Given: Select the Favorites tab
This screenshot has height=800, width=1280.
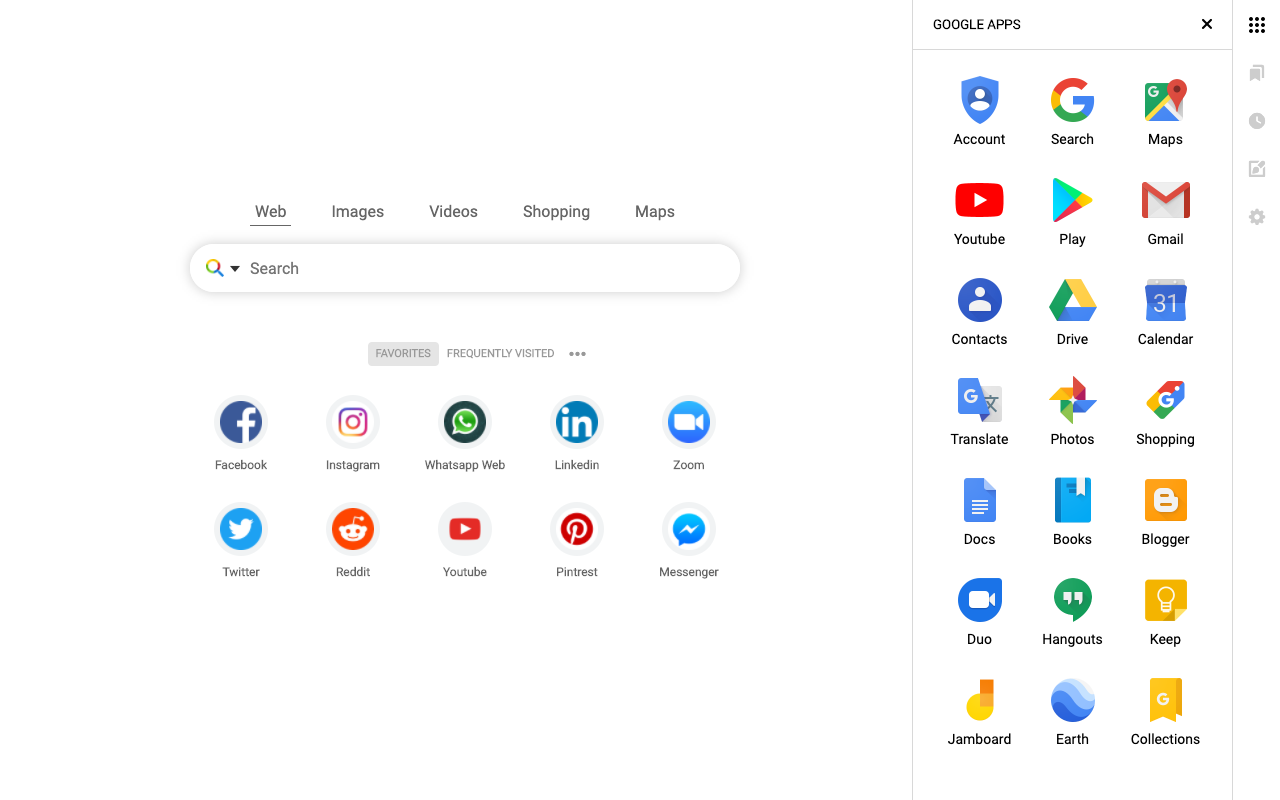Looking at the screenshot, I should [x=403, y=354].
